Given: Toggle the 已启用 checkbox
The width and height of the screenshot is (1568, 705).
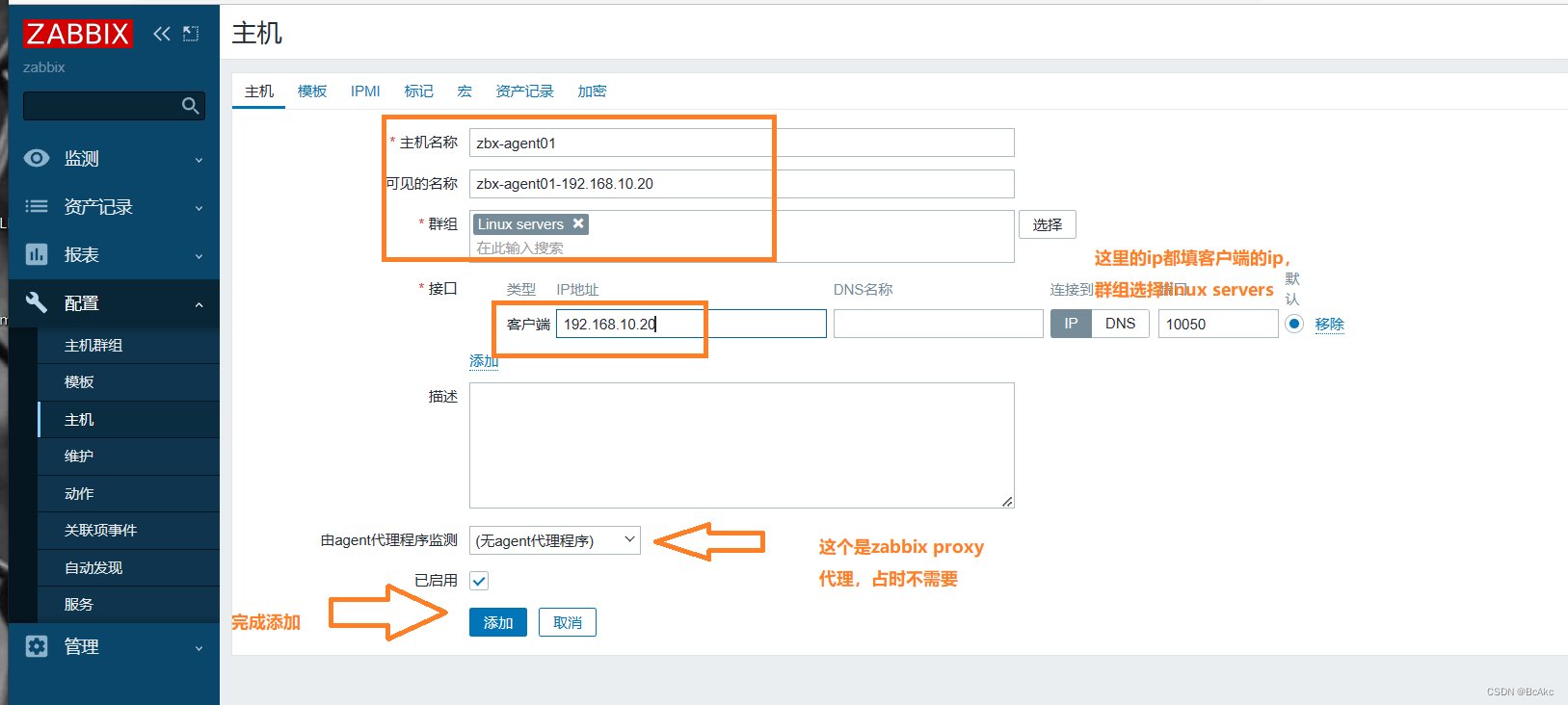Looking at the screenshot, I should tap(479, 581).
